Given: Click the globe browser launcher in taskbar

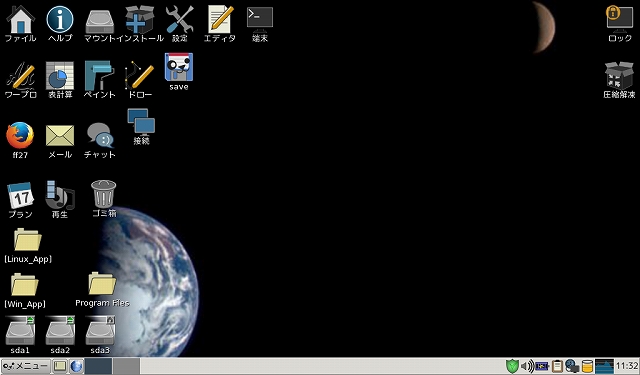Looking at the screenshot, I should (76, 366).
